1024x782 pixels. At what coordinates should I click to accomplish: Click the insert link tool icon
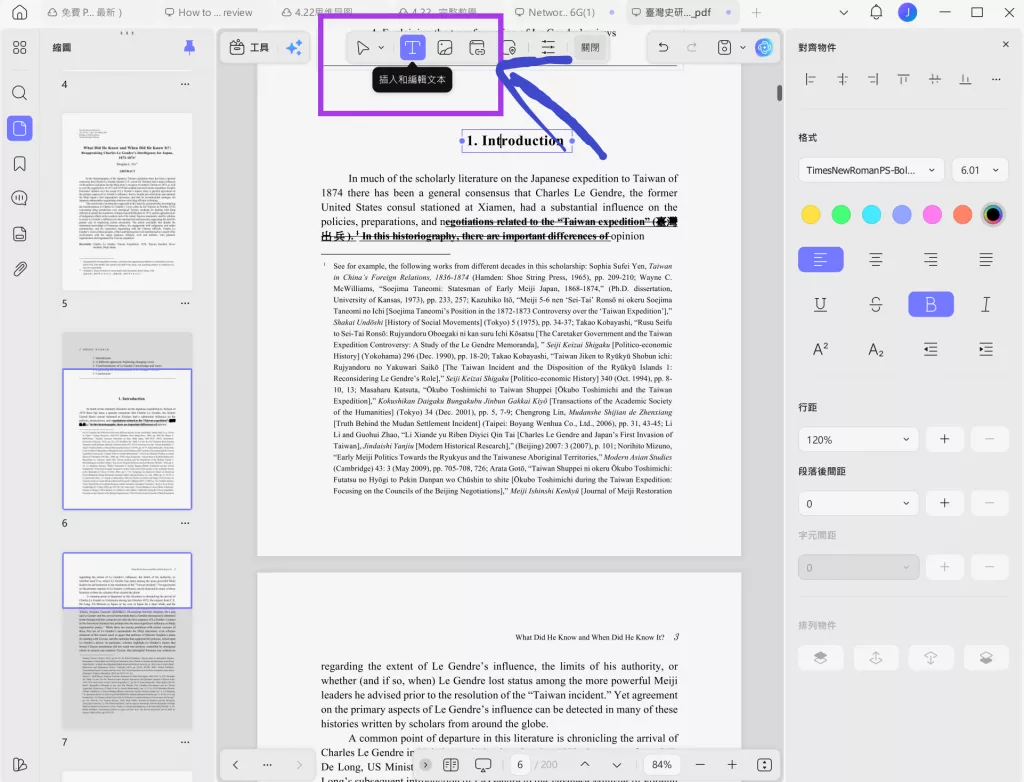477,47
